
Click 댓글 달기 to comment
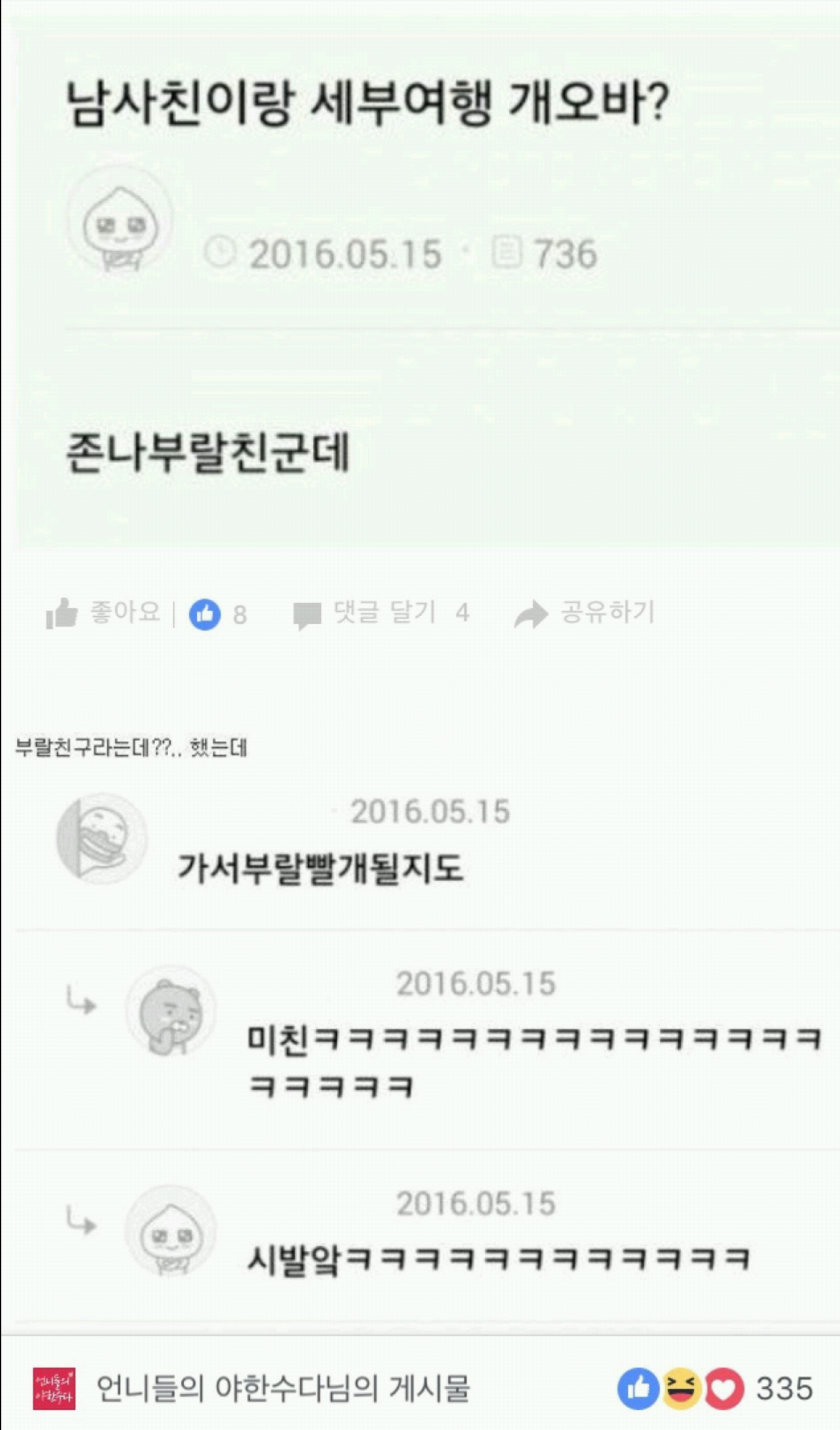[x=385, y=612]
